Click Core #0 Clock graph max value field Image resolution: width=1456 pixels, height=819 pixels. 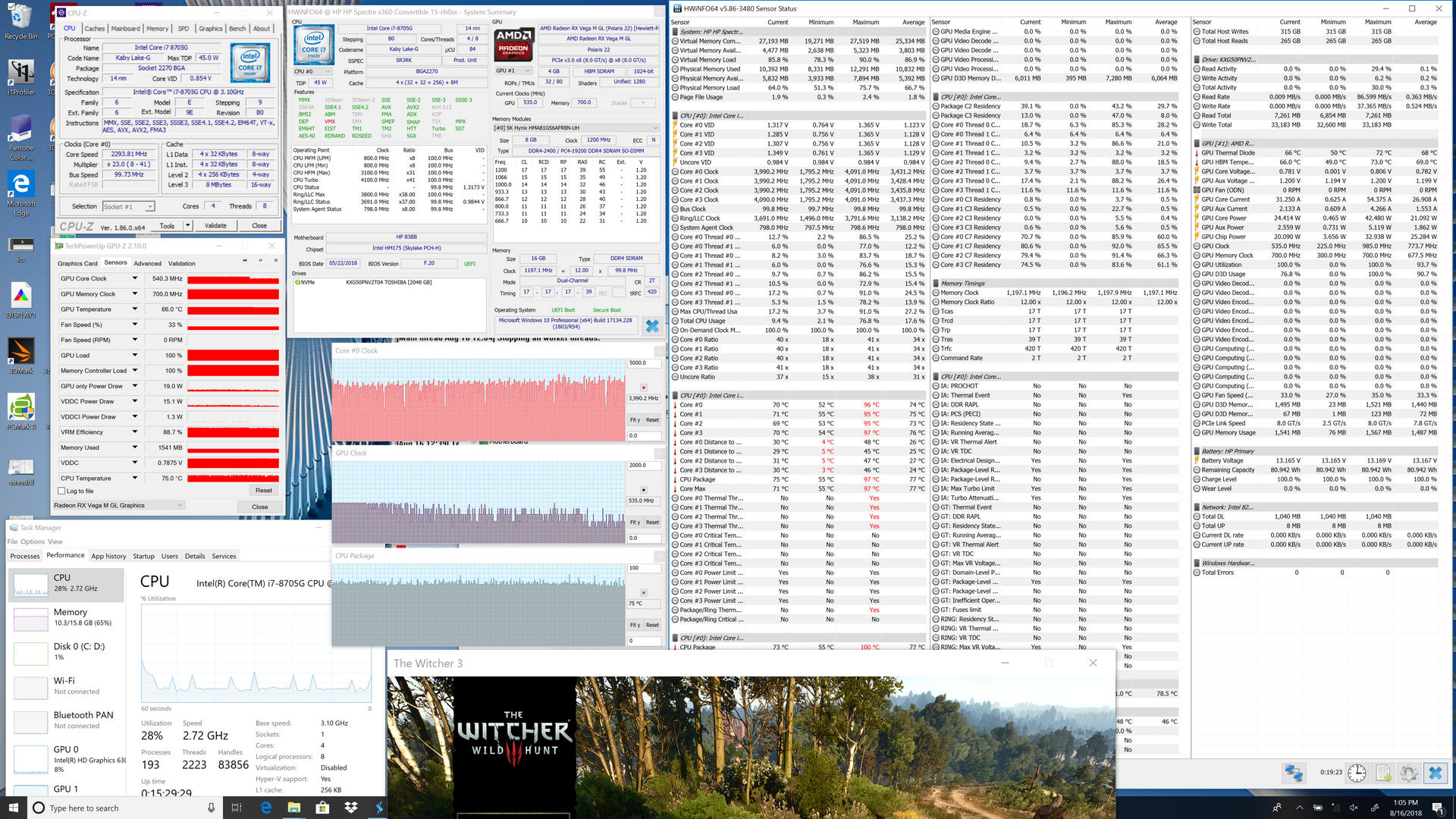tap(644, 362)
